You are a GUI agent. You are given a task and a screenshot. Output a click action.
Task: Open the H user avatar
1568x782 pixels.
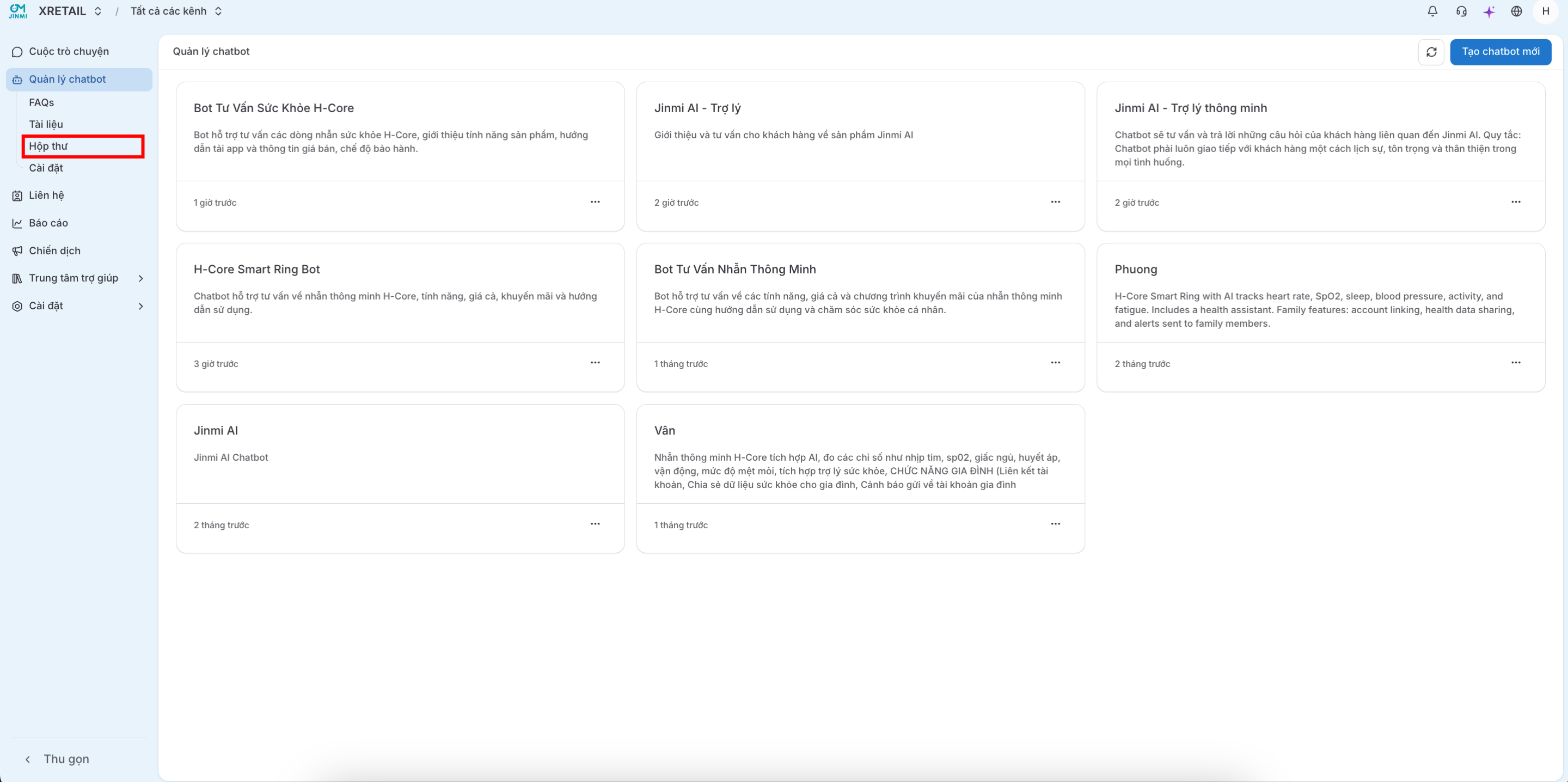pyautogui.click(x=1546, y=11)
